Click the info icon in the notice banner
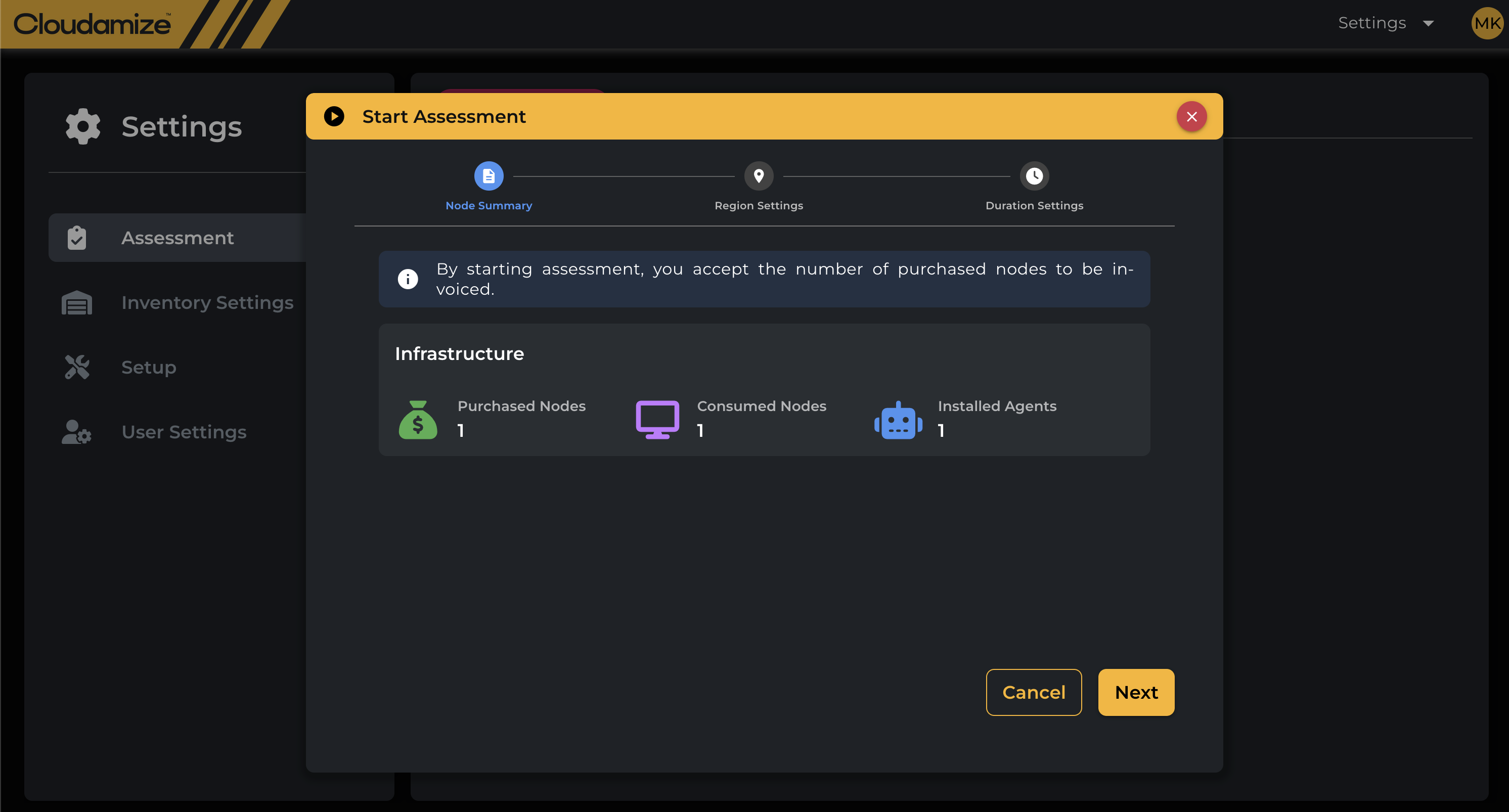Screen dimensions: 1509x812 click(408, 279)
